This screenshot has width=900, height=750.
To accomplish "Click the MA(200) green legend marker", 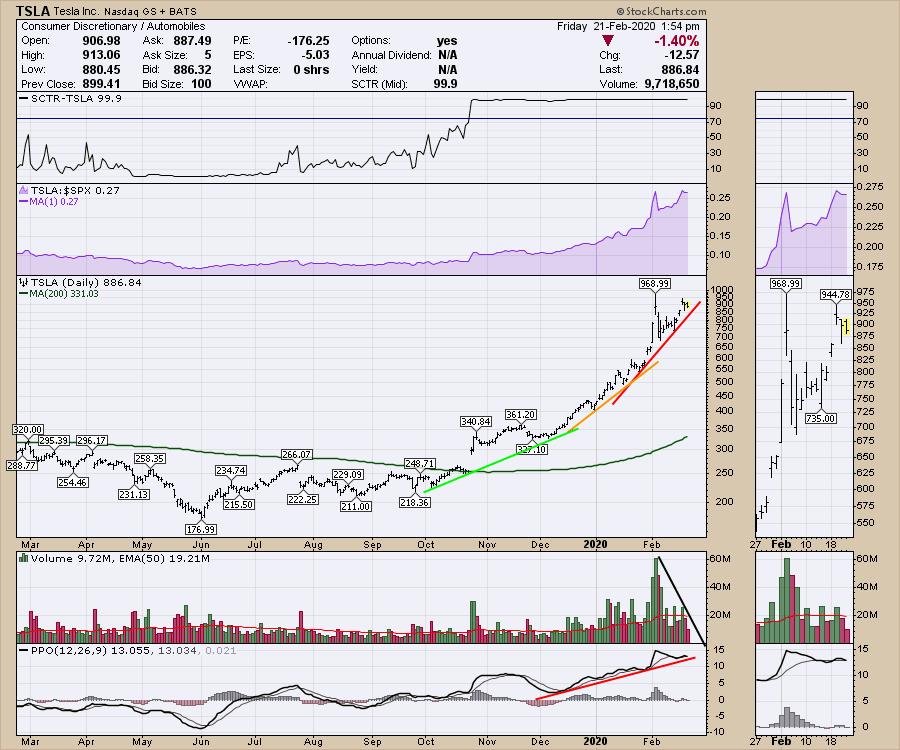I will (22, 293).
